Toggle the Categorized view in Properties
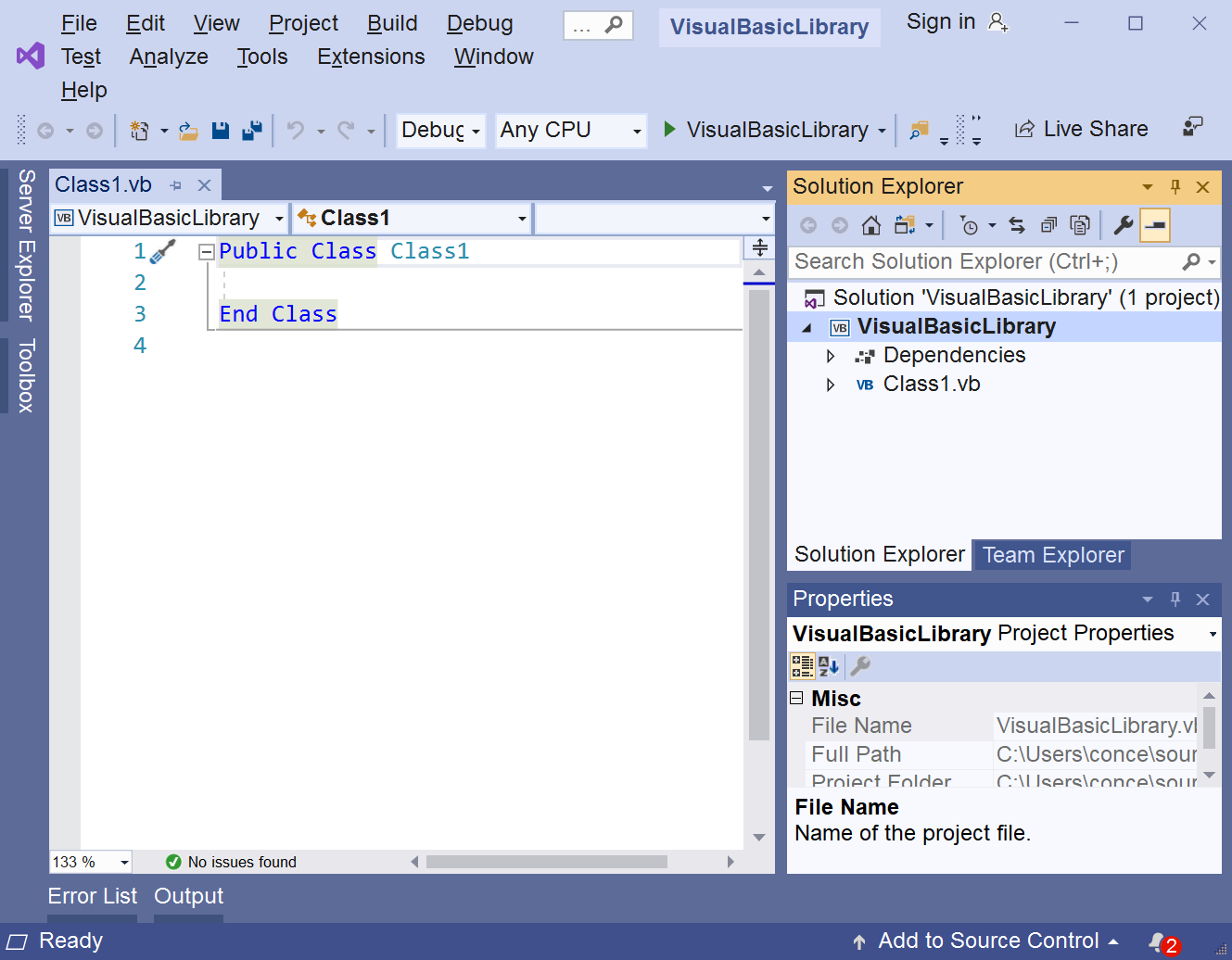The width and height of the screenshot is (1232, 960). [x=802, y=666]
